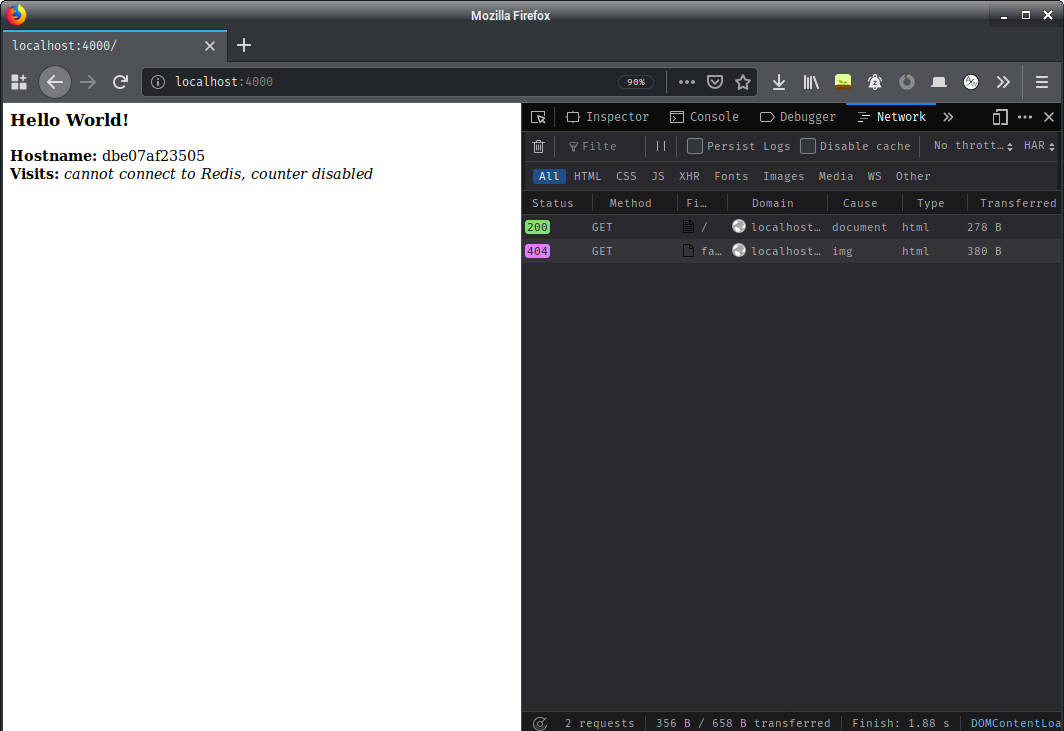
Task: Save page to Pocket
Action: [x=715, y=82]
